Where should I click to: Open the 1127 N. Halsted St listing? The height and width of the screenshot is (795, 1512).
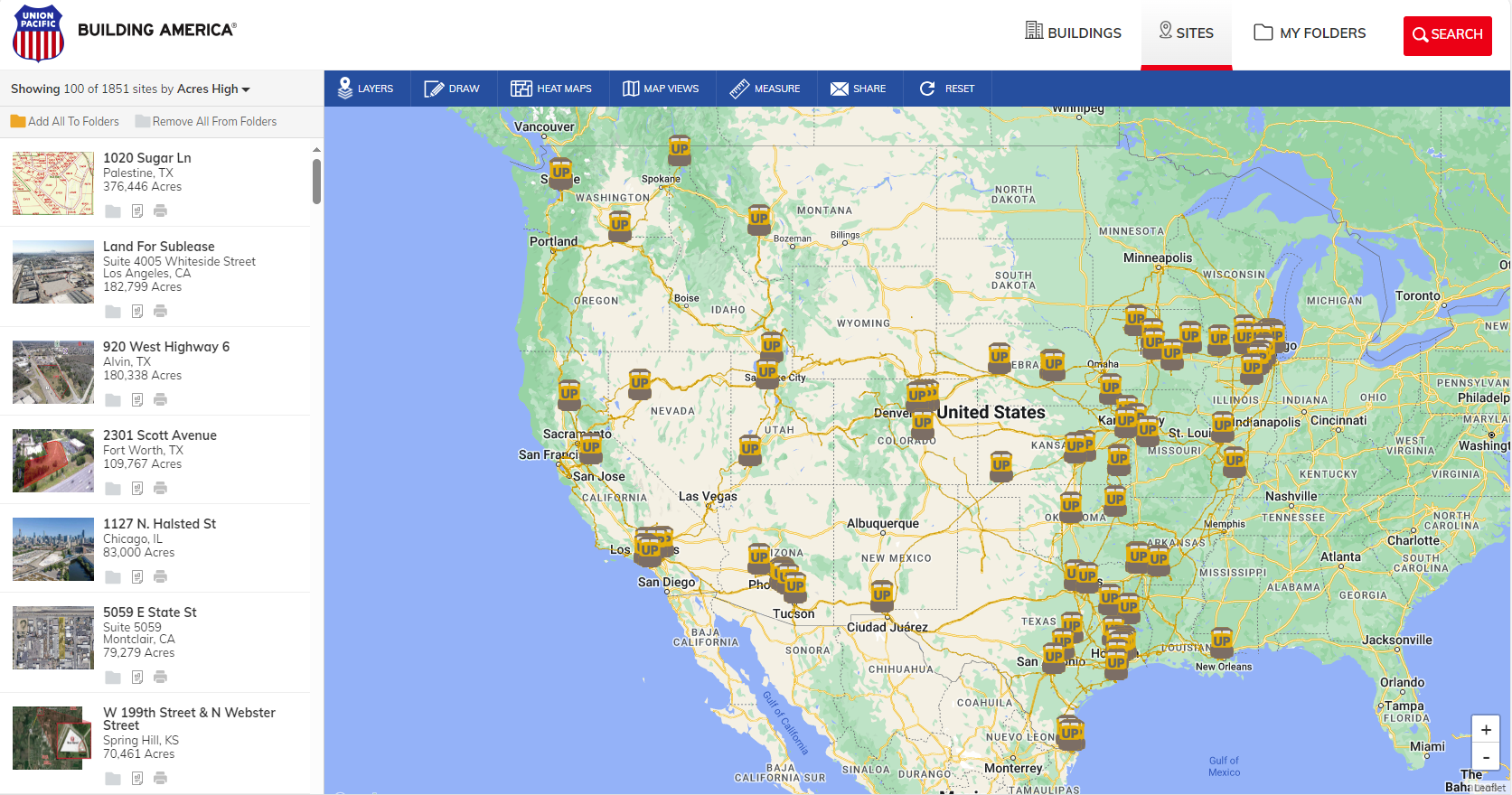160,524
